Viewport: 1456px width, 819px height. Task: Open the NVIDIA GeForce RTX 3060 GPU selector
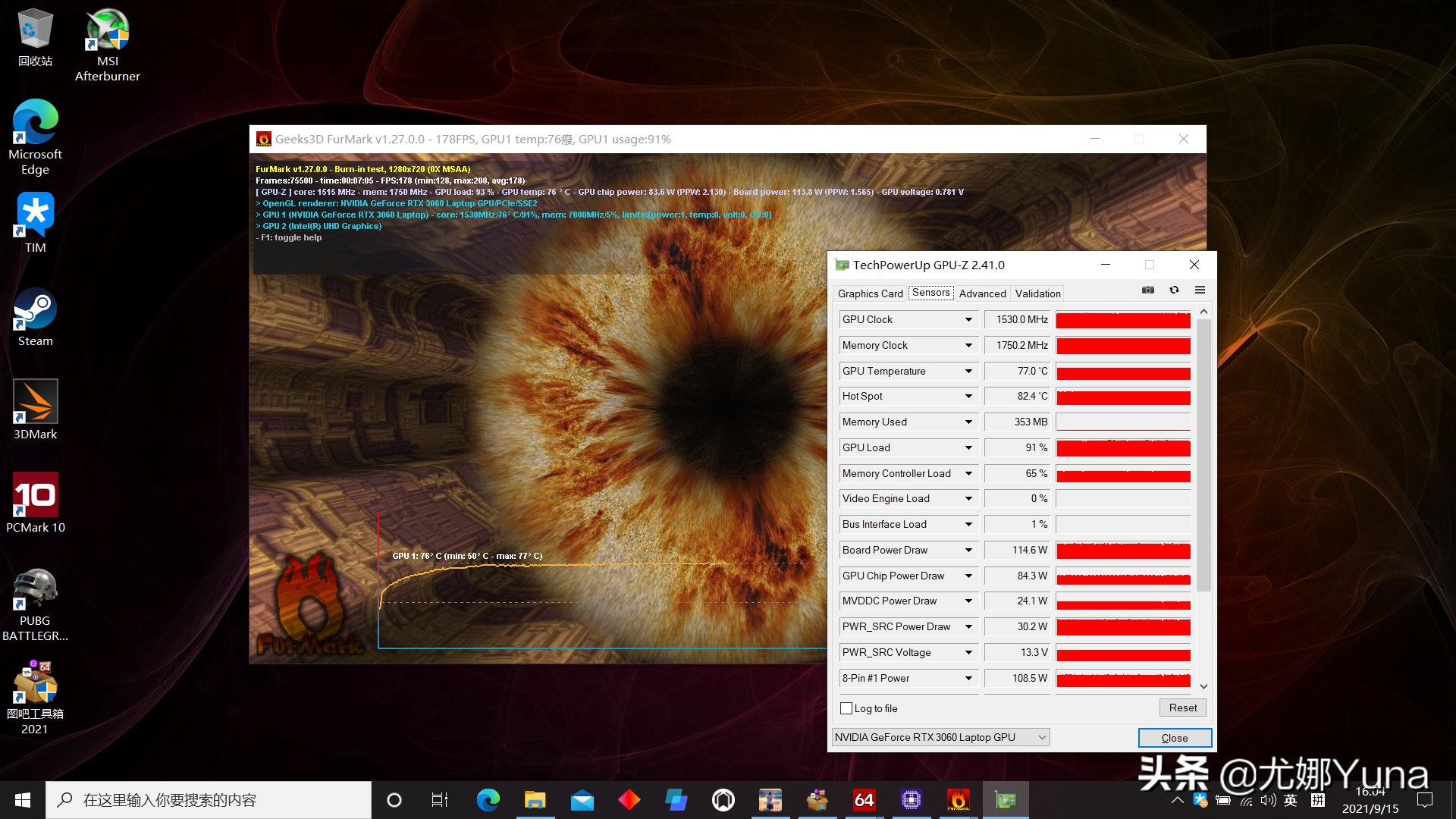pyautogui.click(x=940, y=737)
